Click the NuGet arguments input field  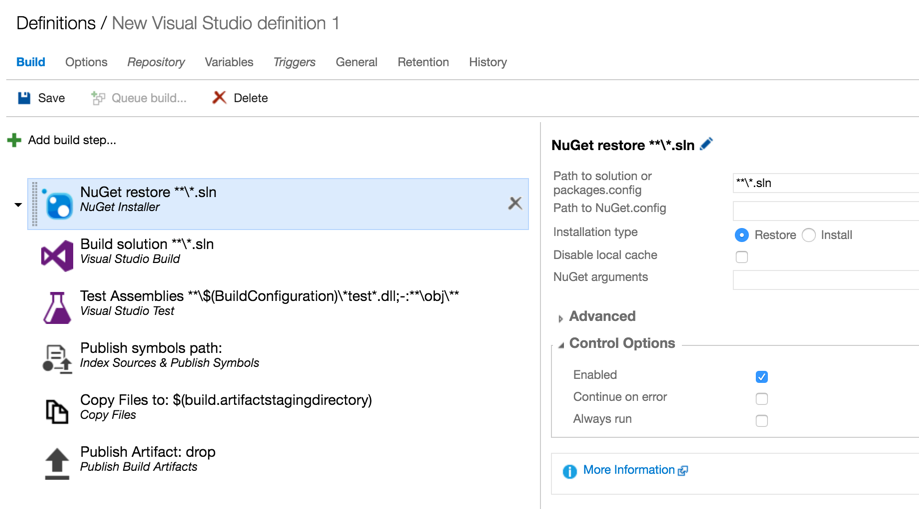(826, 279)
